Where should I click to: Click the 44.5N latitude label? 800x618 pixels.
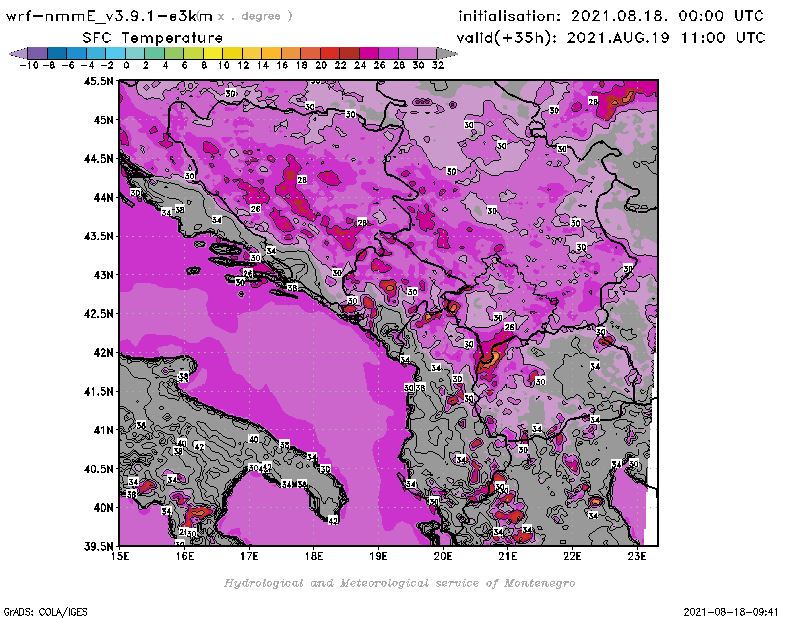click(98, 159)
